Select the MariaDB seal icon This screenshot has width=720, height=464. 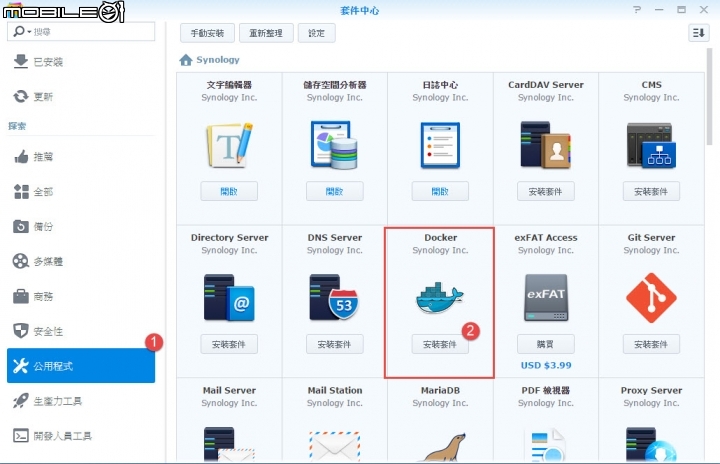444,447
